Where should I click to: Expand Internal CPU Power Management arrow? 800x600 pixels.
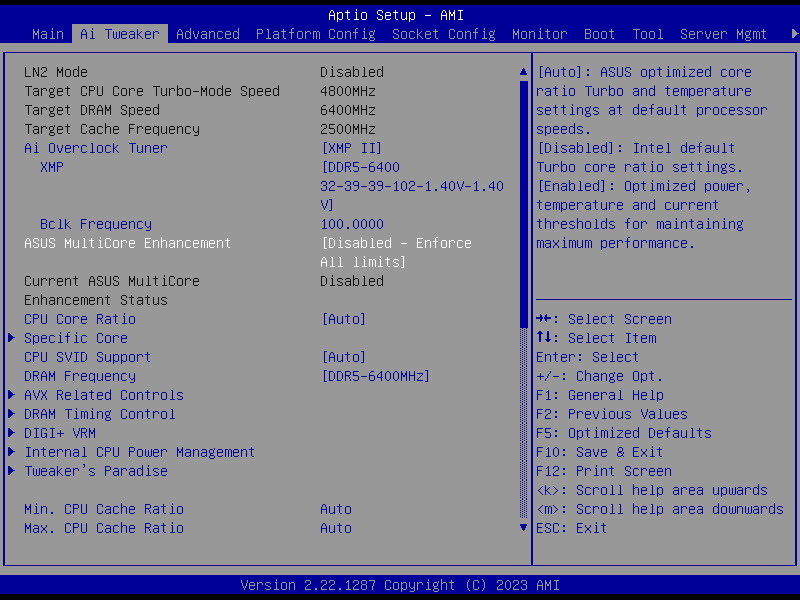(11, 452)
